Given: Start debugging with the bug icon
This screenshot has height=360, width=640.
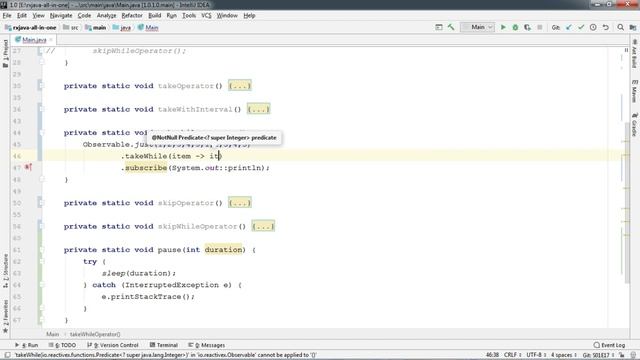Looking at the screenshot, I should (515, 27).
